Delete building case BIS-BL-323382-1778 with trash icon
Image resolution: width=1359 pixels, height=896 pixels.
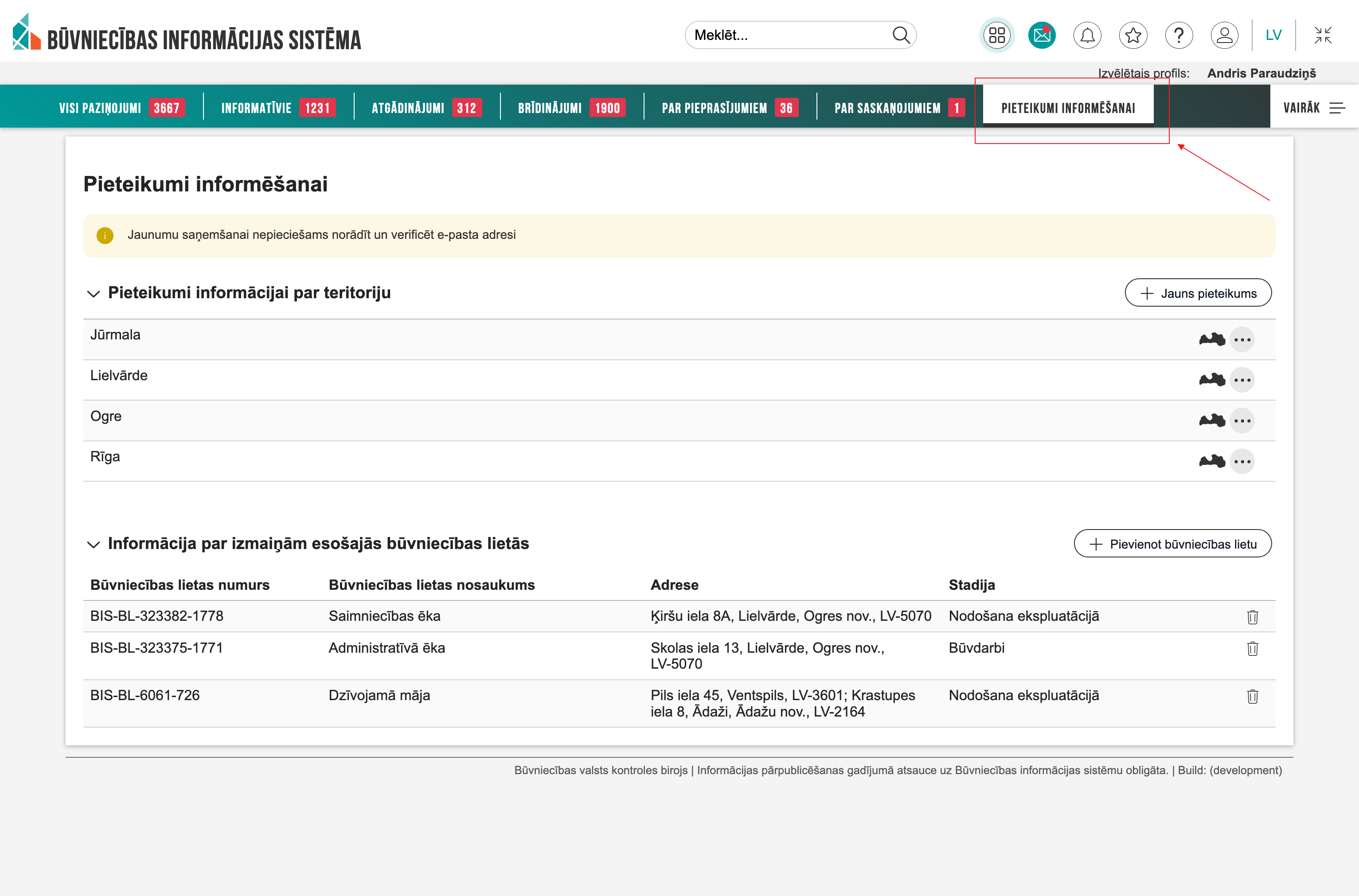click(x=1252, y=616)
